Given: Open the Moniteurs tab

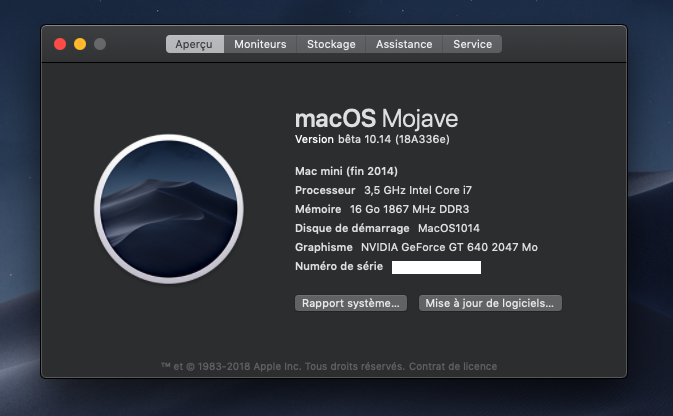Looking at the screenshot, I should [260, 44].
